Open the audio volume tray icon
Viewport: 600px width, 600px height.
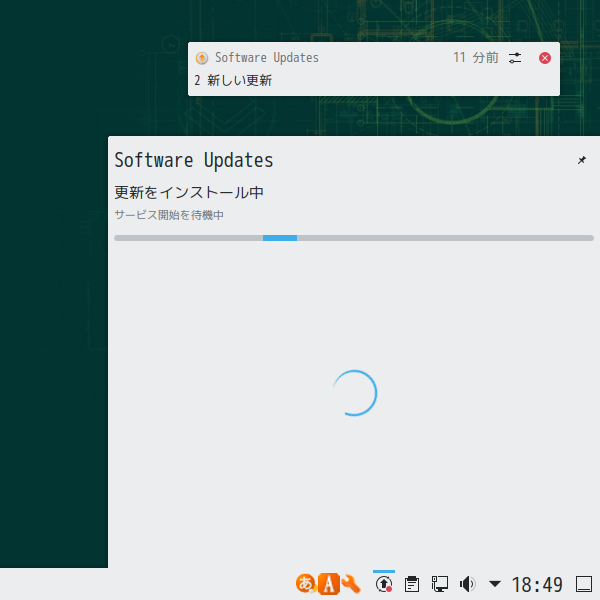[467, 584]
